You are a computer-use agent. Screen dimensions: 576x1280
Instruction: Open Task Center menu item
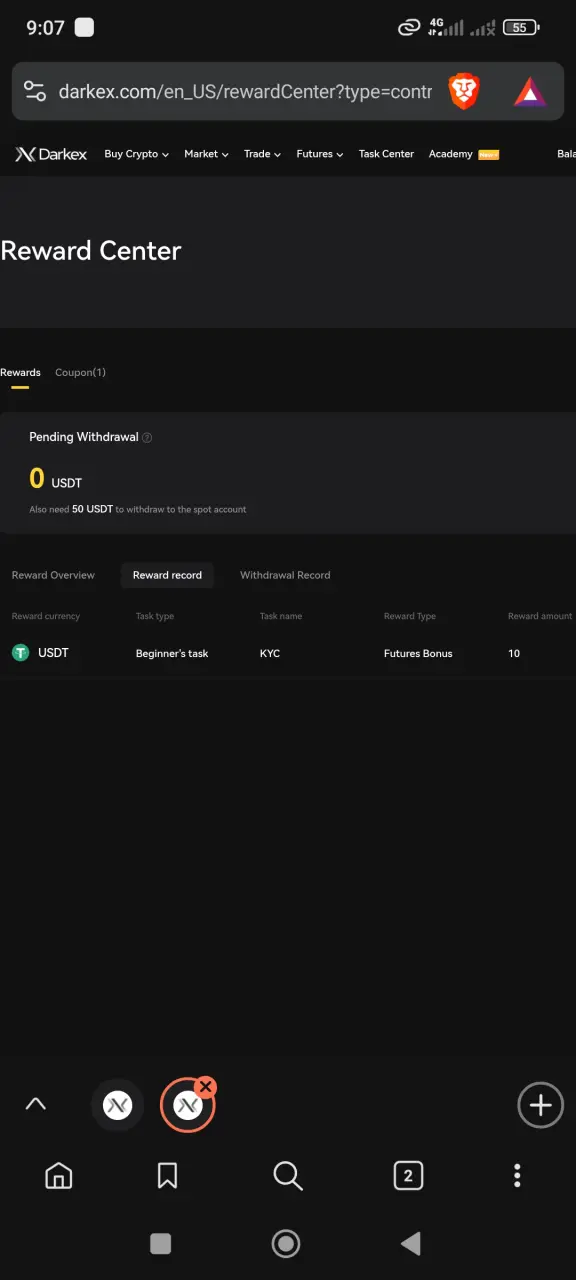click(386, 154)
